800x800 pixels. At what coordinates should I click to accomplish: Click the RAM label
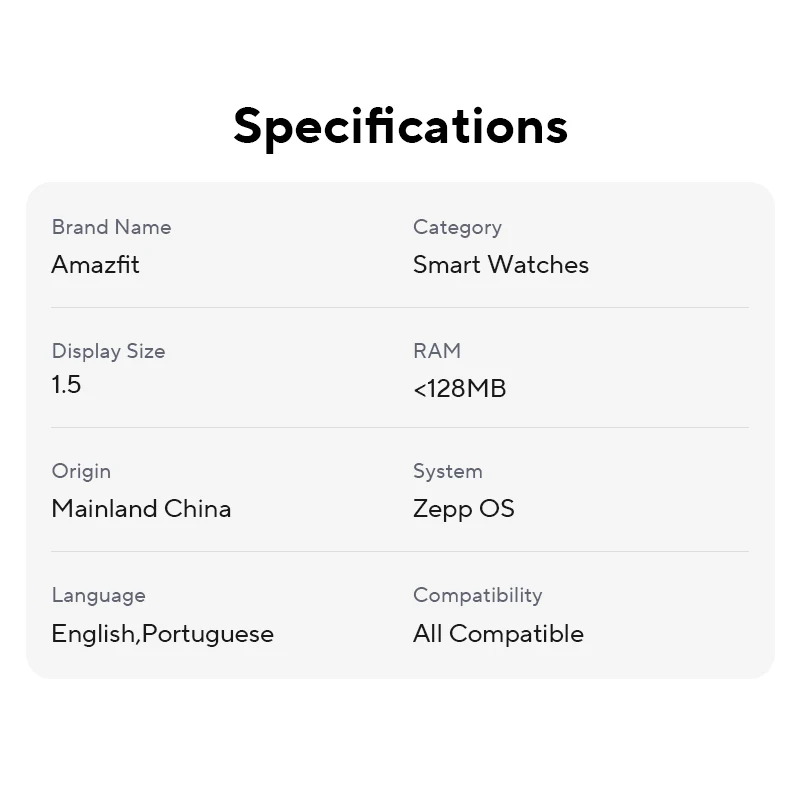coord(437,351)
